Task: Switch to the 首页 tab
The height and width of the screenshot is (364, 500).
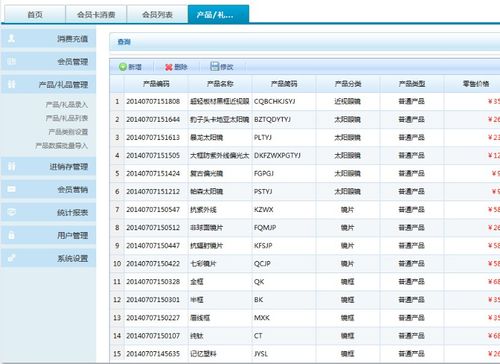Action: [x=35, y=15]
